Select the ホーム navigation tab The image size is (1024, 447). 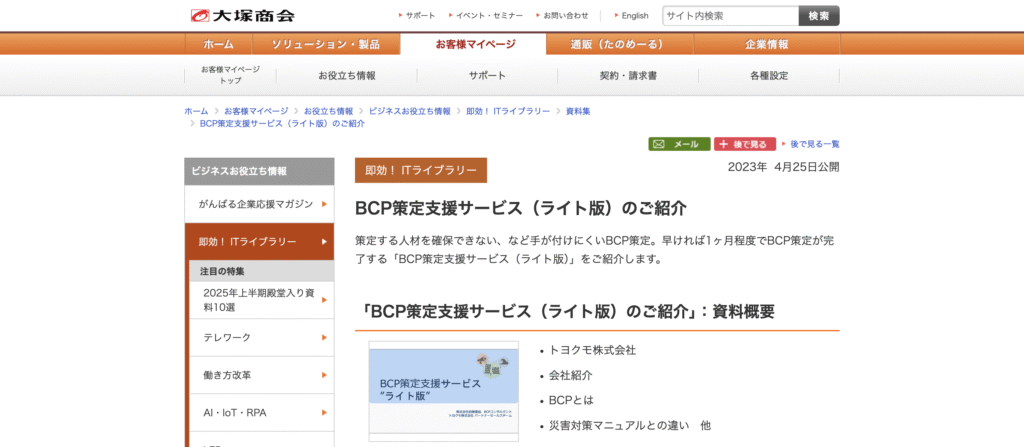tap(218, 44)
